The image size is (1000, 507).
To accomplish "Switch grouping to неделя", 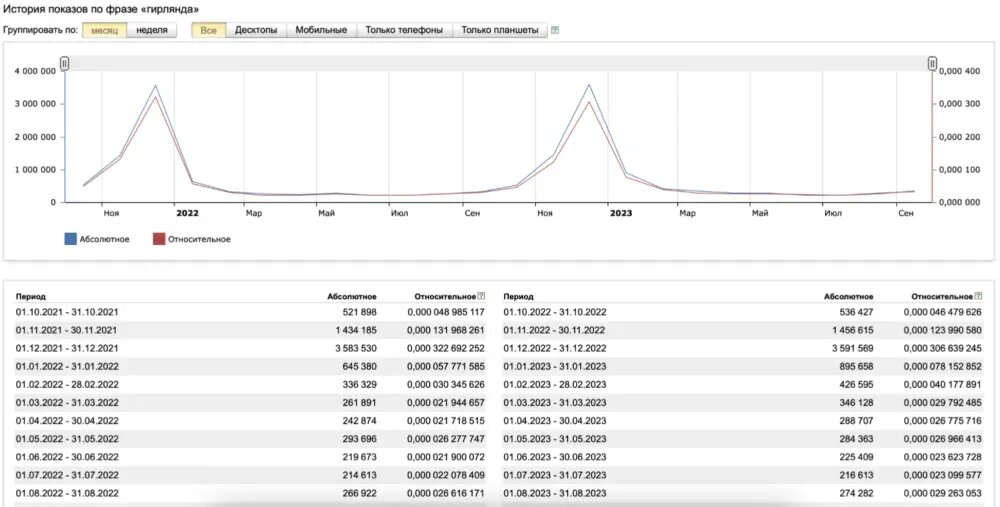I will click(152, 30).
